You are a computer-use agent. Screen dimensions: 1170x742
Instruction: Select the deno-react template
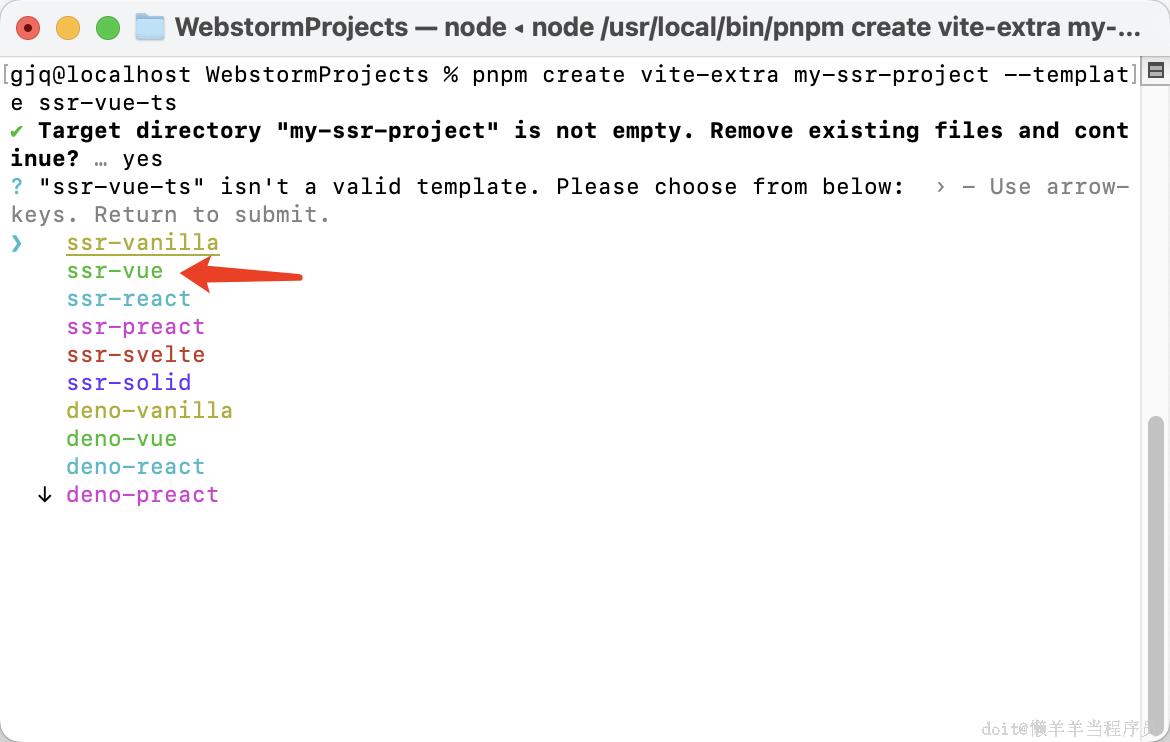click(136, 467)
